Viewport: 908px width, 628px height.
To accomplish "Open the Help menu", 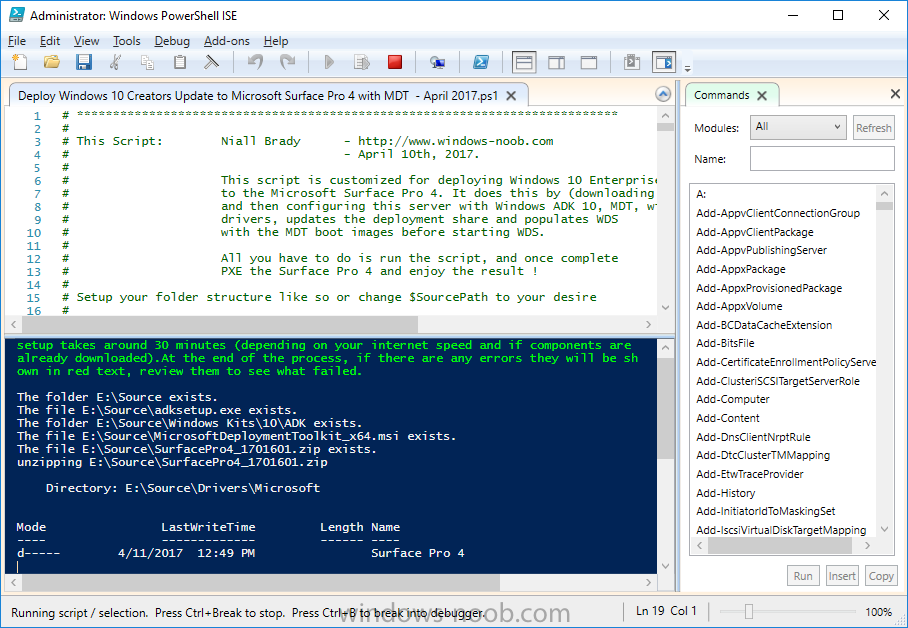I will coord(276,41).
